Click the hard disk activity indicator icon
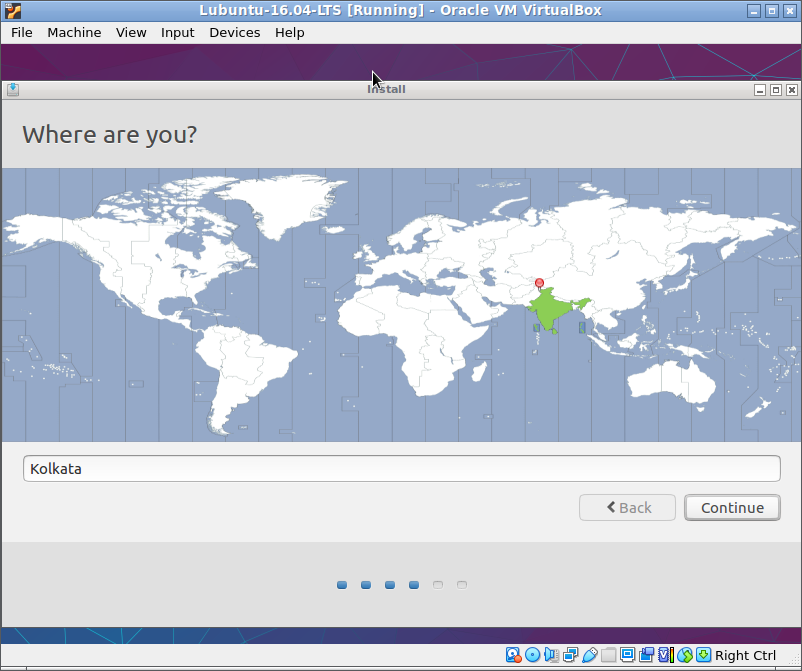802x671 pixels. pos(513,655)
